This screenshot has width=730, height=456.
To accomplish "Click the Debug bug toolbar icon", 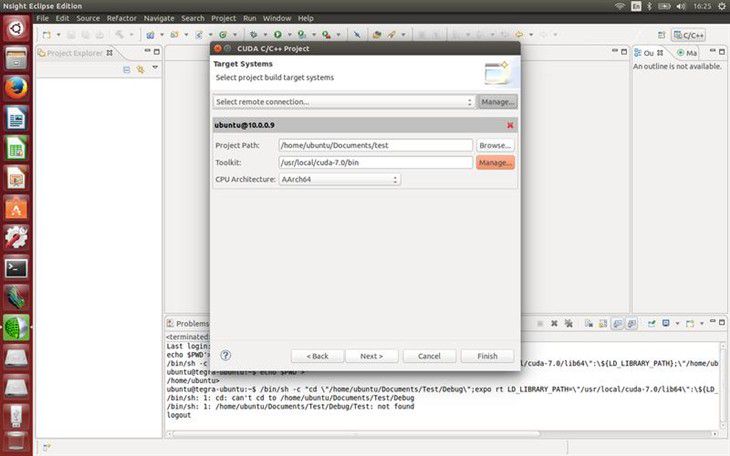I will point(254,35).
